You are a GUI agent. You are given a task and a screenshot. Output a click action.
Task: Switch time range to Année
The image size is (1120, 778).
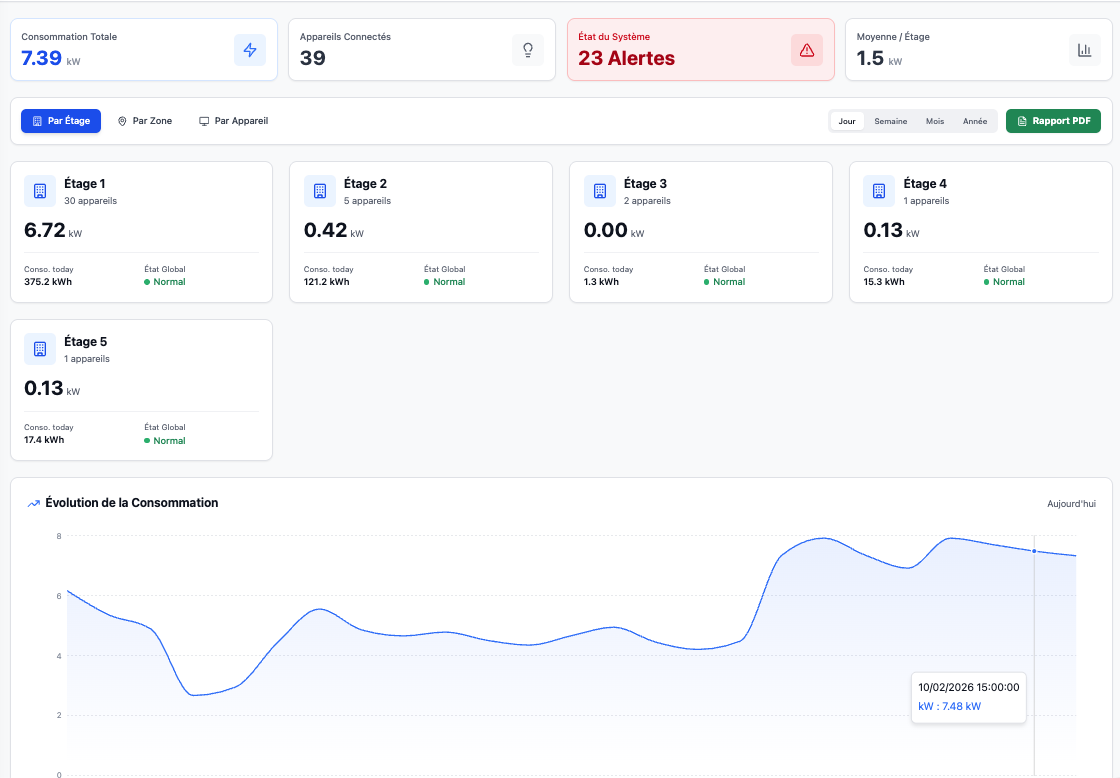tap(975, 121)
